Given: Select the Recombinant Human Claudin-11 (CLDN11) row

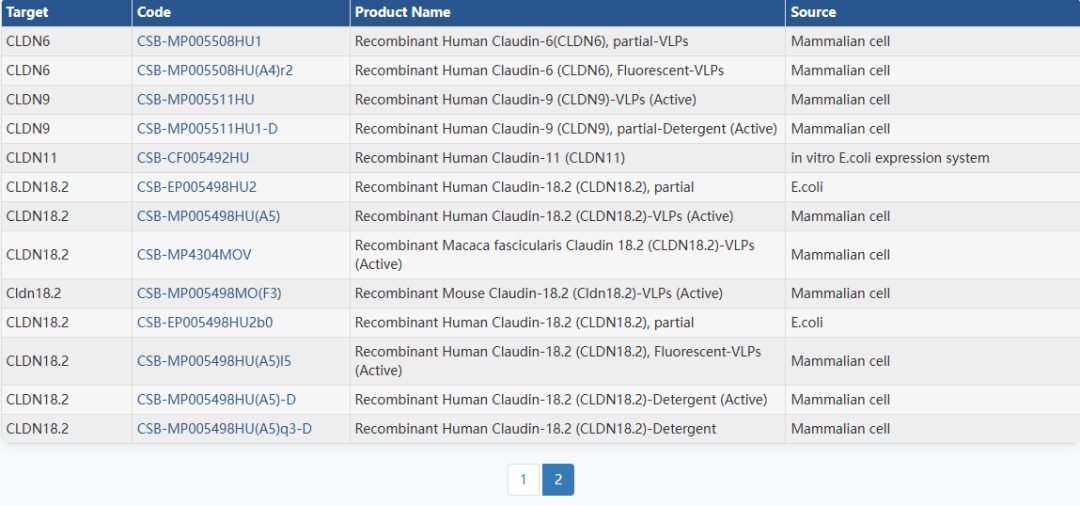Looking at the screenshot, I should (x=490, y=158).
